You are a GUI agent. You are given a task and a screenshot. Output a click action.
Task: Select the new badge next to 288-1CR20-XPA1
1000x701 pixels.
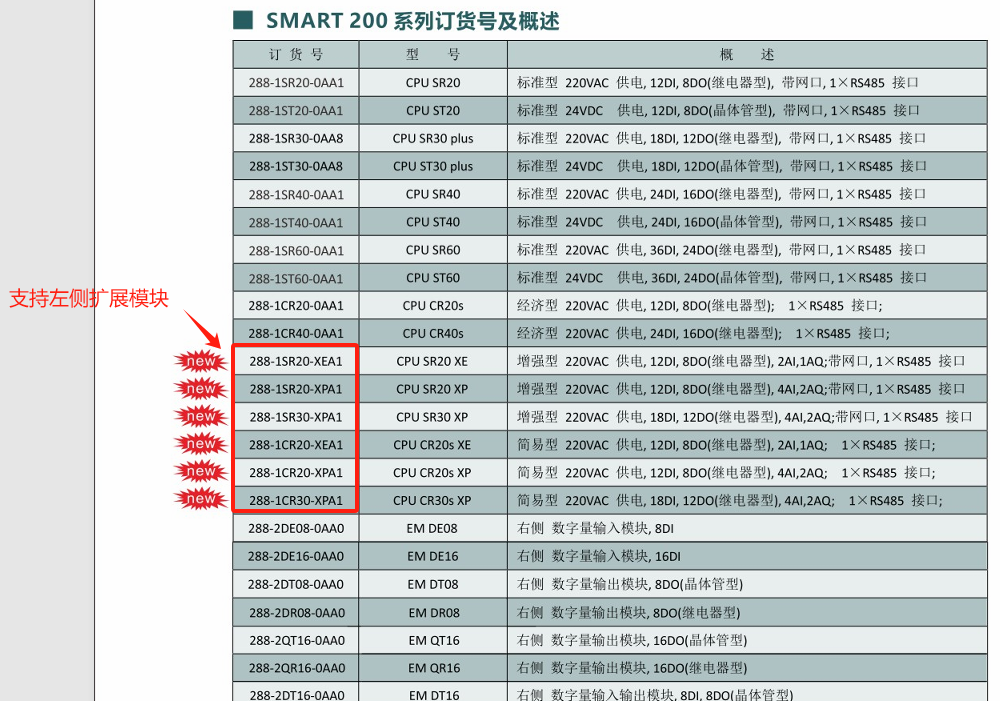200,472
